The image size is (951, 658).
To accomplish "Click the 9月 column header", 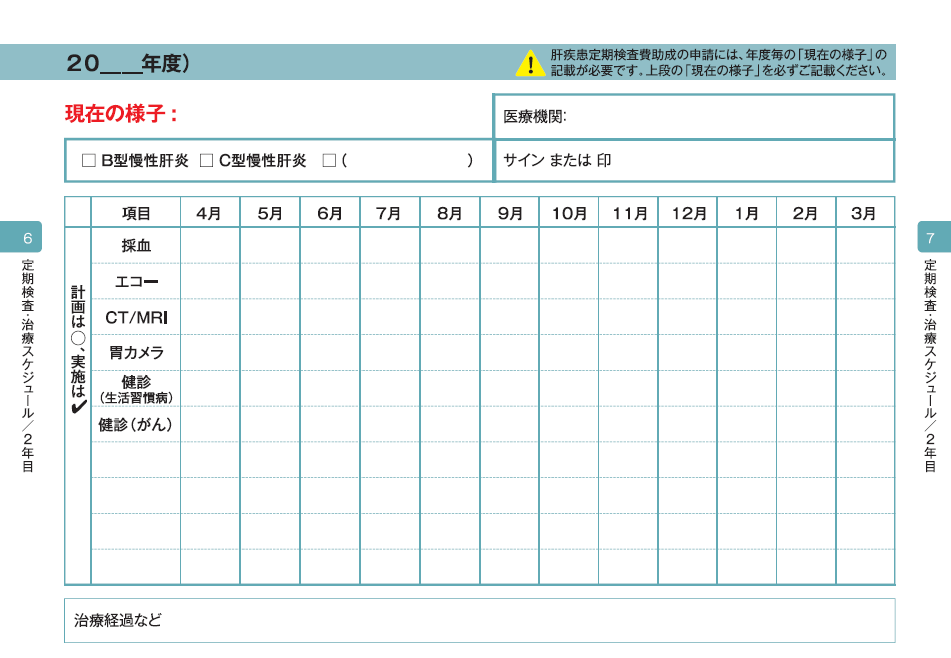I will coord(509,213).
